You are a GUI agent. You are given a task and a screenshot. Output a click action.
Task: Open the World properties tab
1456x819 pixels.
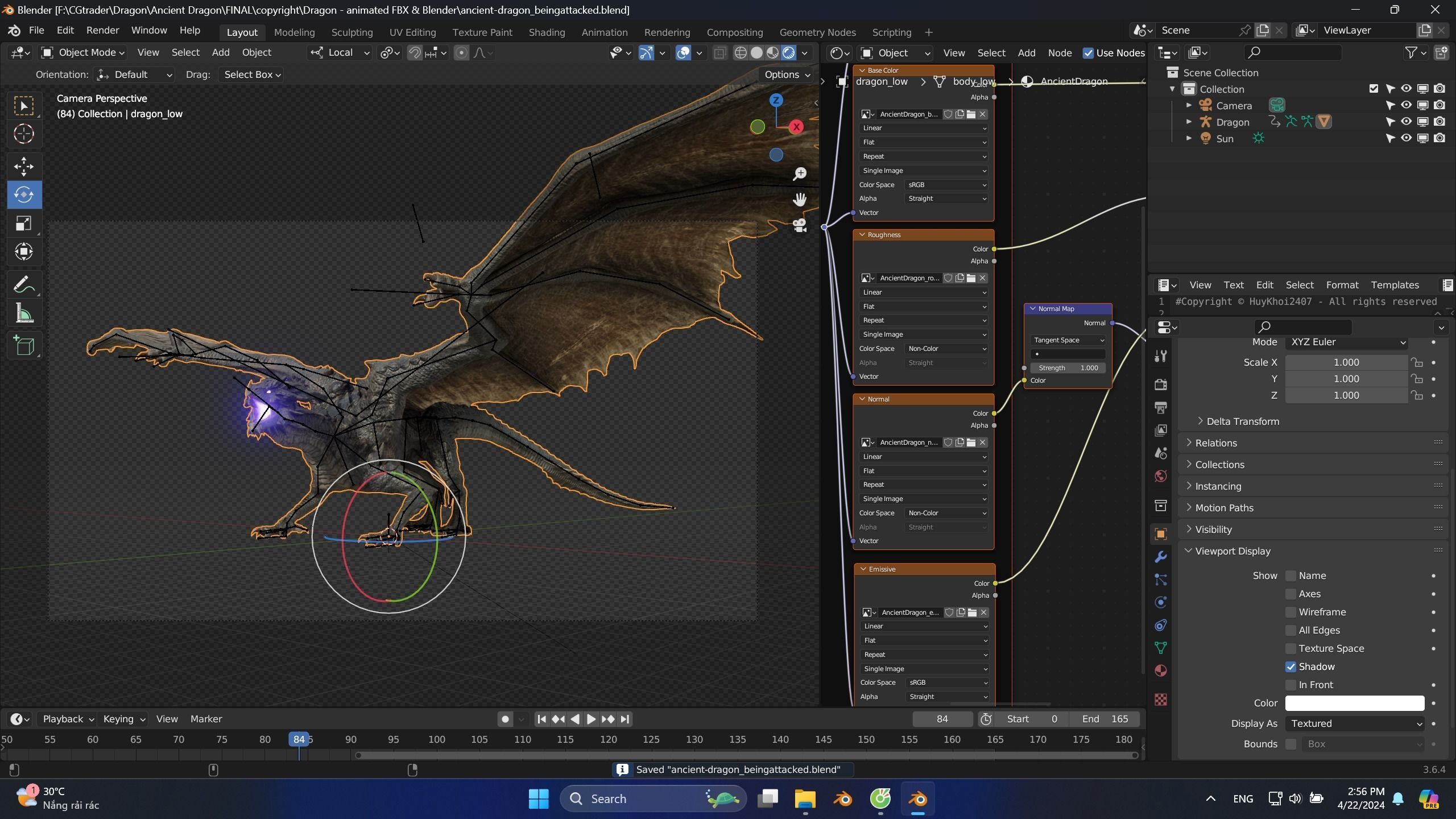tap(1161, 476)
